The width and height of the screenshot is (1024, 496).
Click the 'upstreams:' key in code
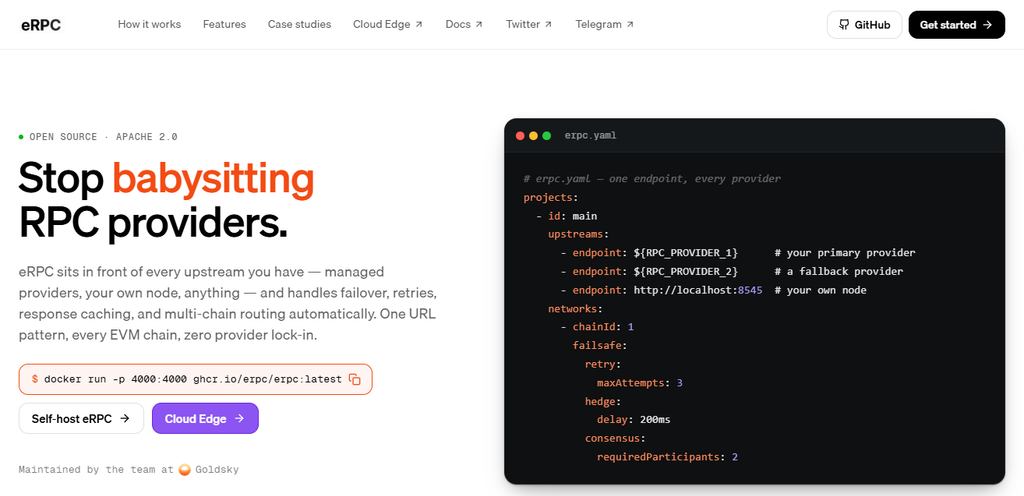click(x=579, y=234)
